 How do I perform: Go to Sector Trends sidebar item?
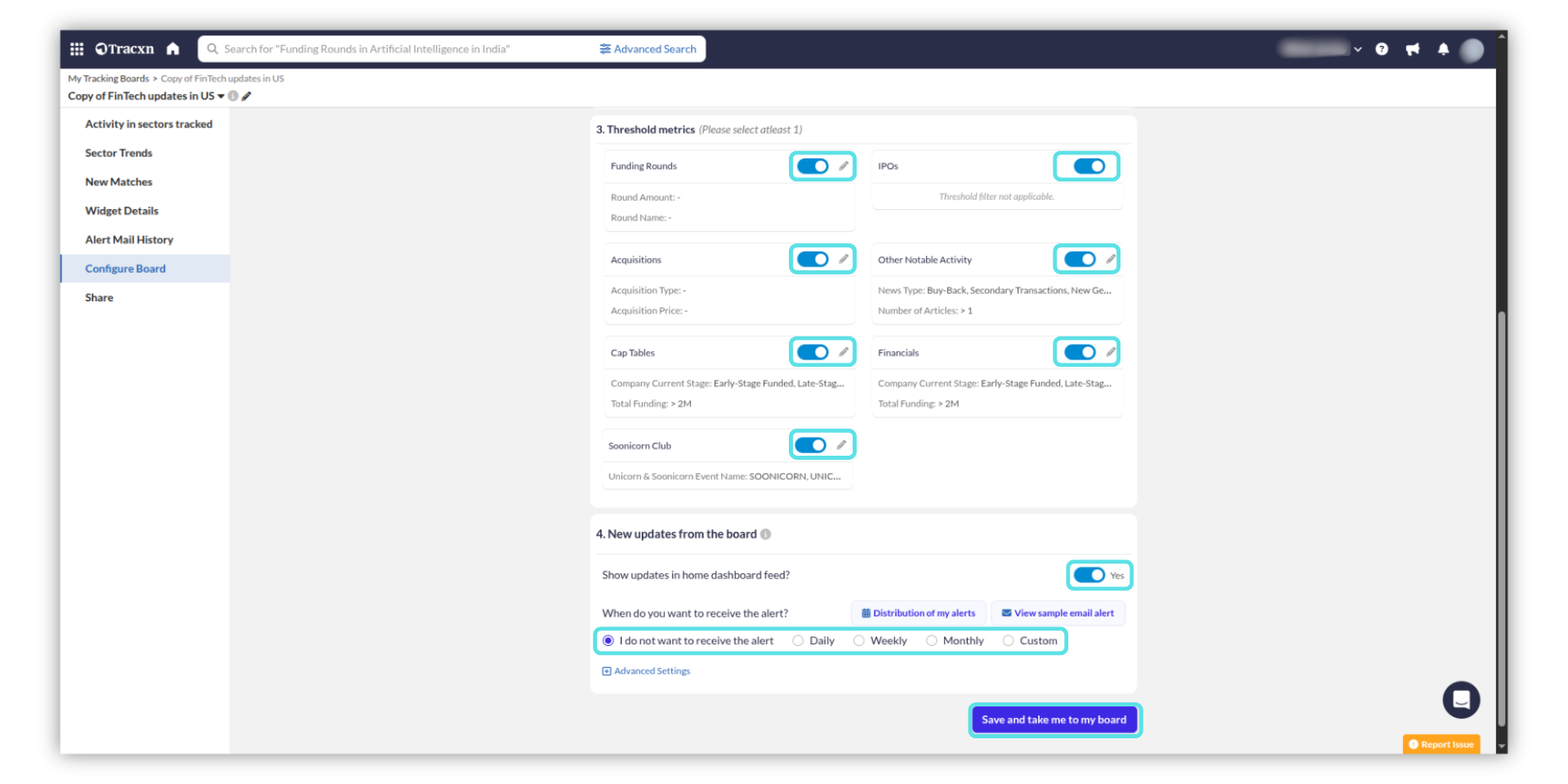click(x=118, y=154)
